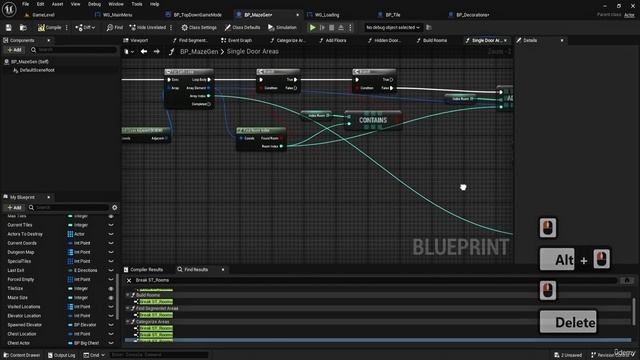Toggle Hide Unrelated nodes
640x360 pixels.
click(x=148, y=28)
